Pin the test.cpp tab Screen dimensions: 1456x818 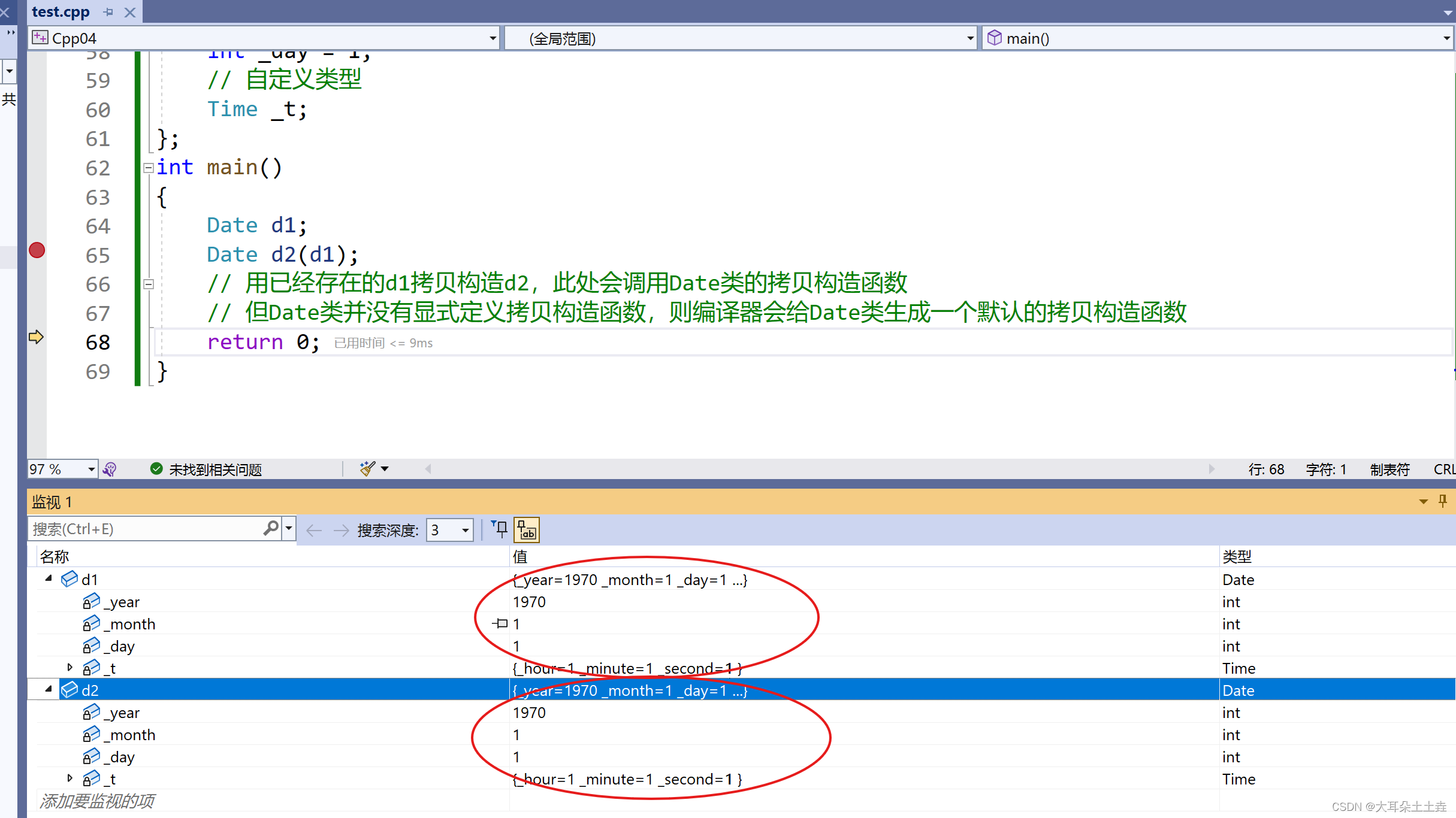point(108,12)
